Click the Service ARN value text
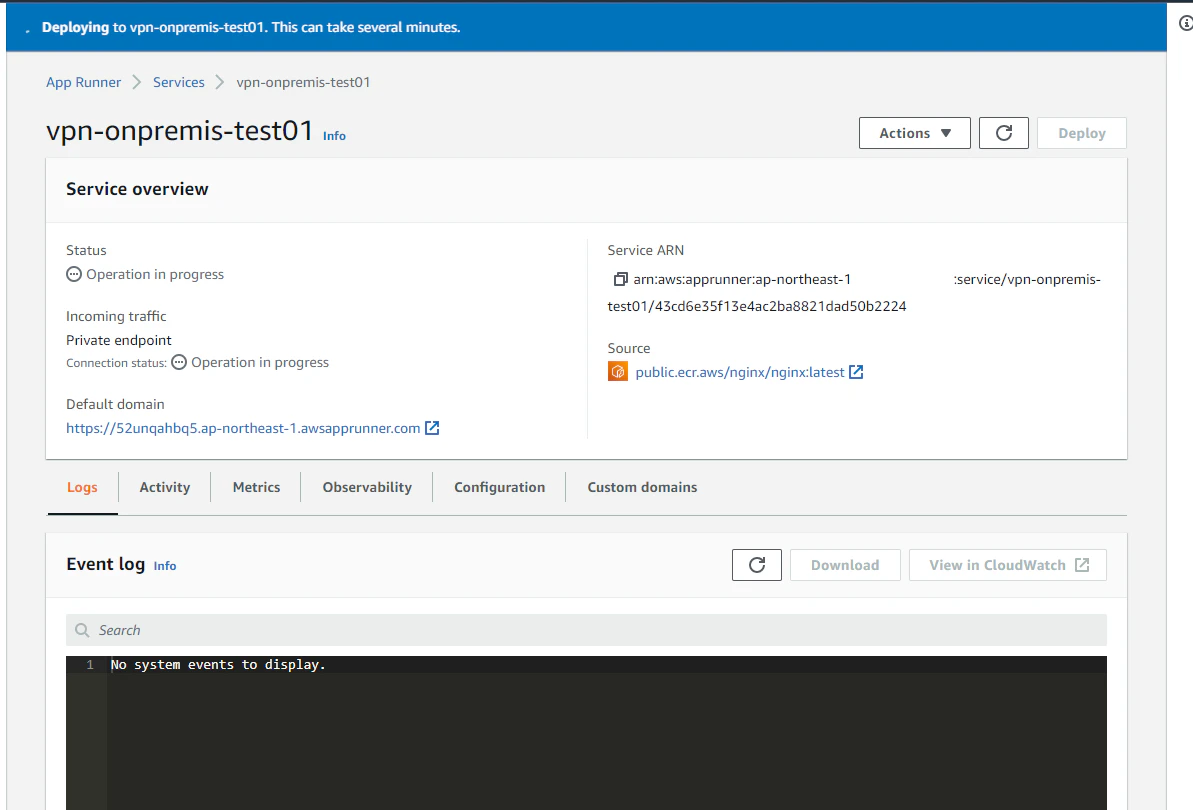The height and width of the screenshot is (810, 1193). (x=854, y=293)
